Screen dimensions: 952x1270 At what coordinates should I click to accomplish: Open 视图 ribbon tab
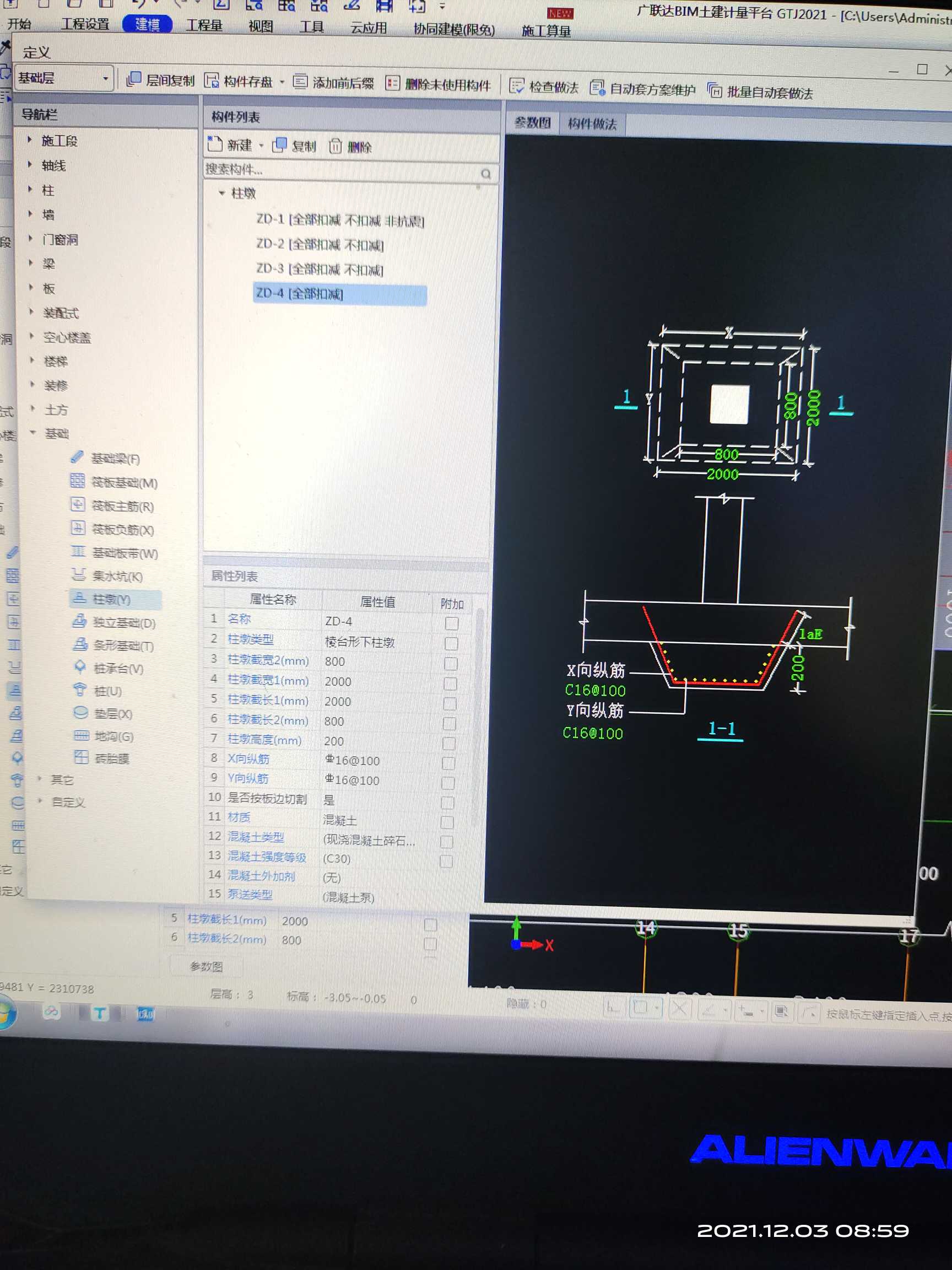pyautogui.click(x=260, y=26)
